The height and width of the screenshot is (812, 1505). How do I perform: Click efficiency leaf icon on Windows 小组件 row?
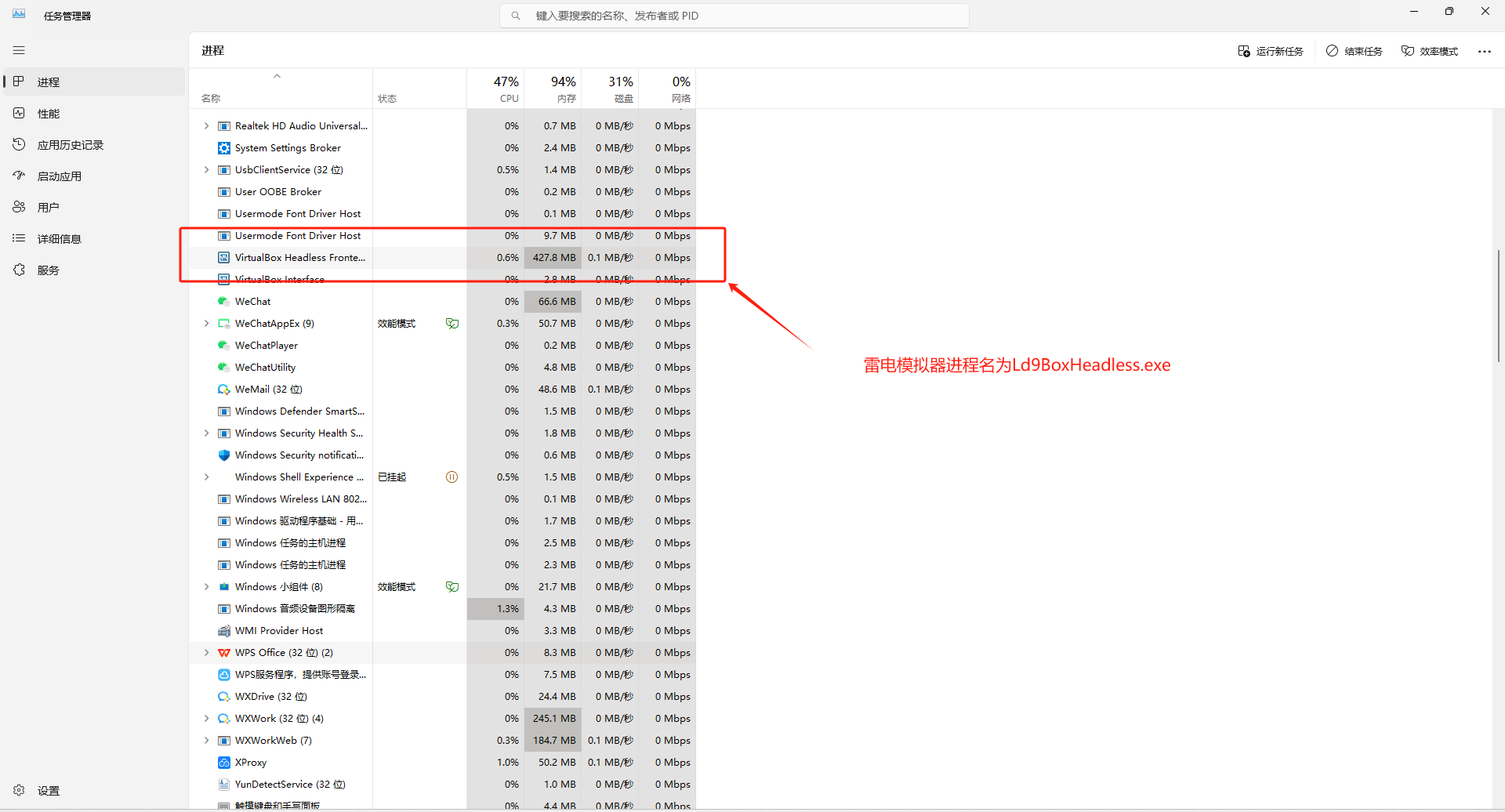(x=452, y=587)
